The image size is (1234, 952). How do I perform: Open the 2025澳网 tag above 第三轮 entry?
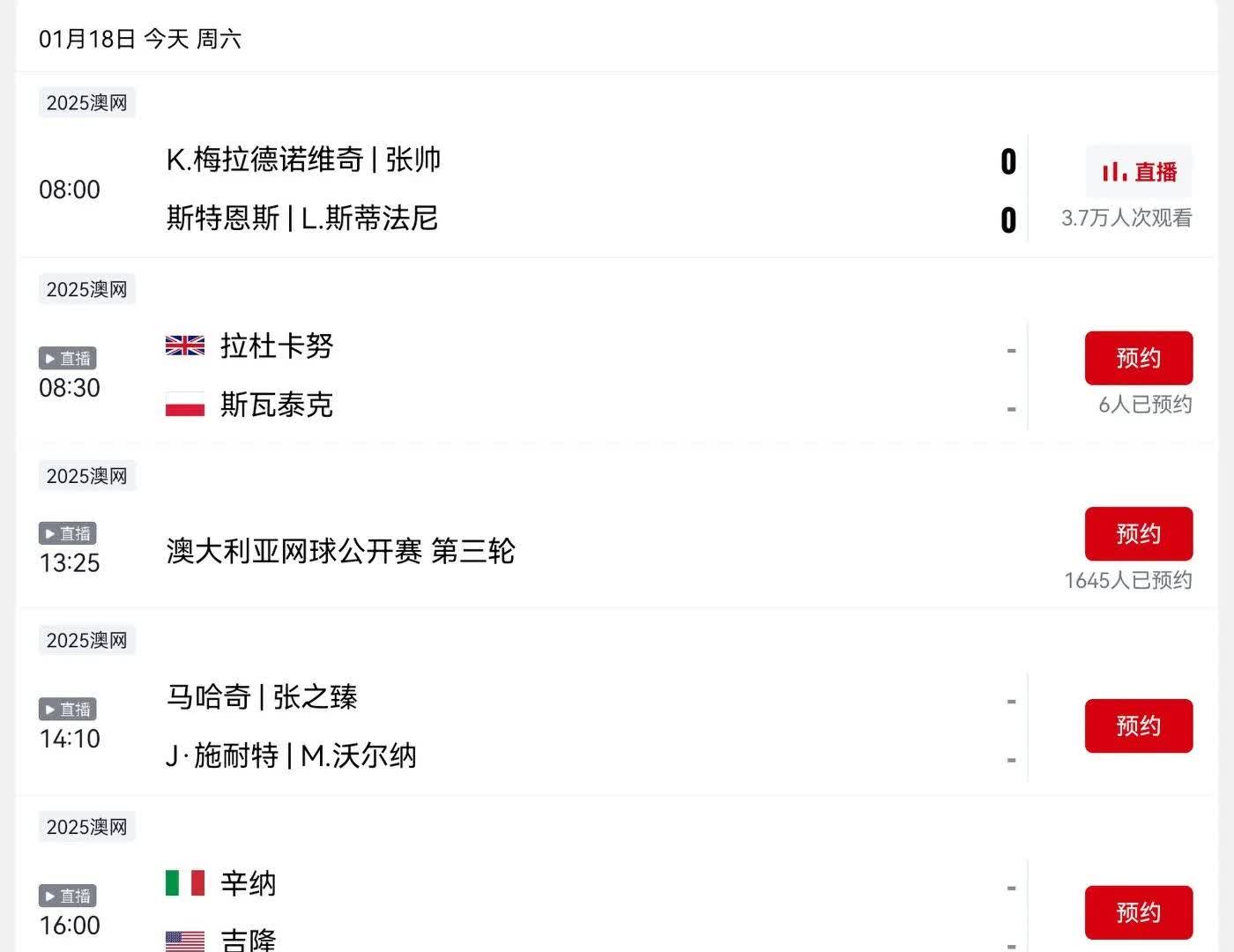pos(86,476)
